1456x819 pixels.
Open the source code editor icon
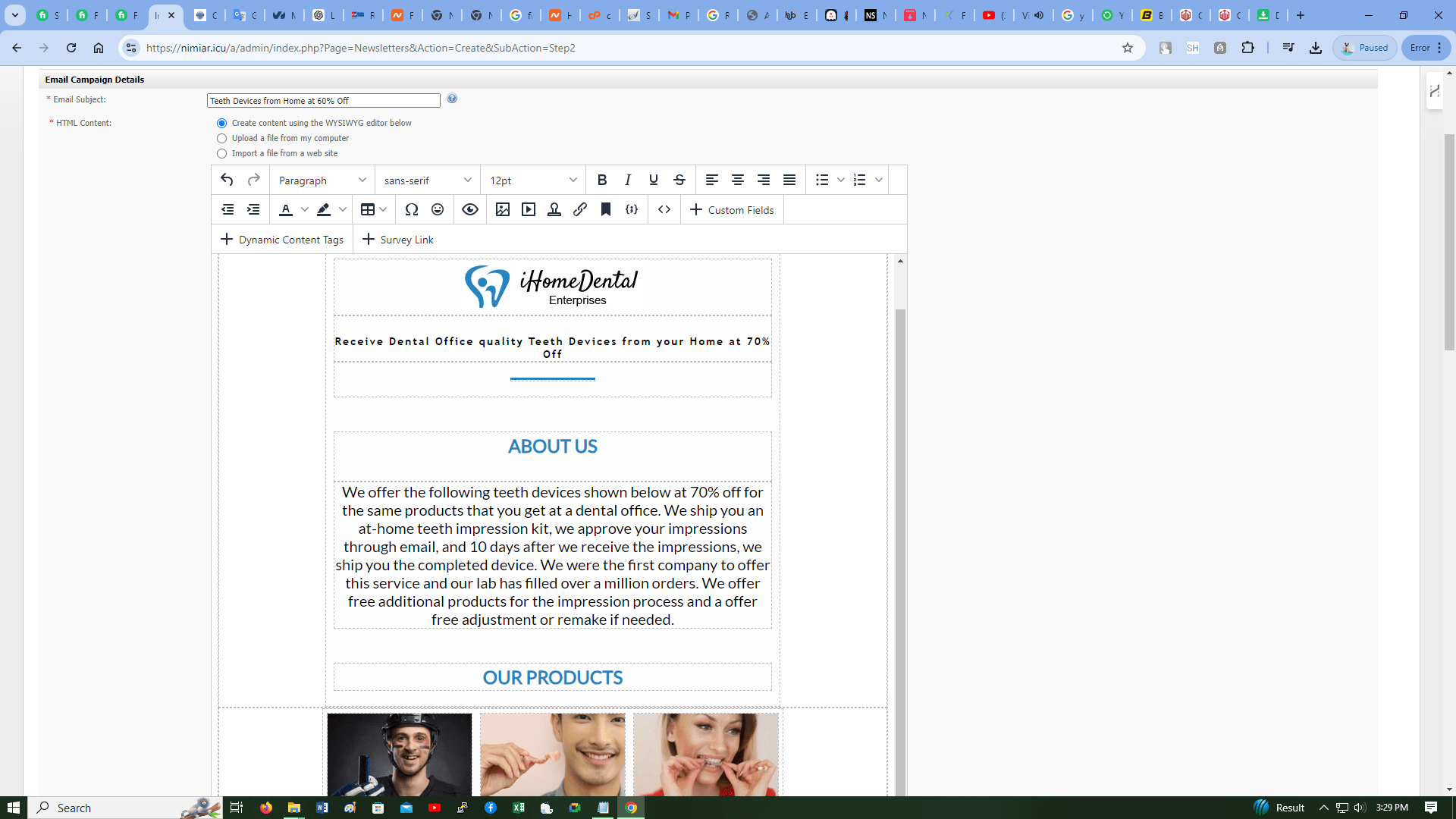point(664,209)
